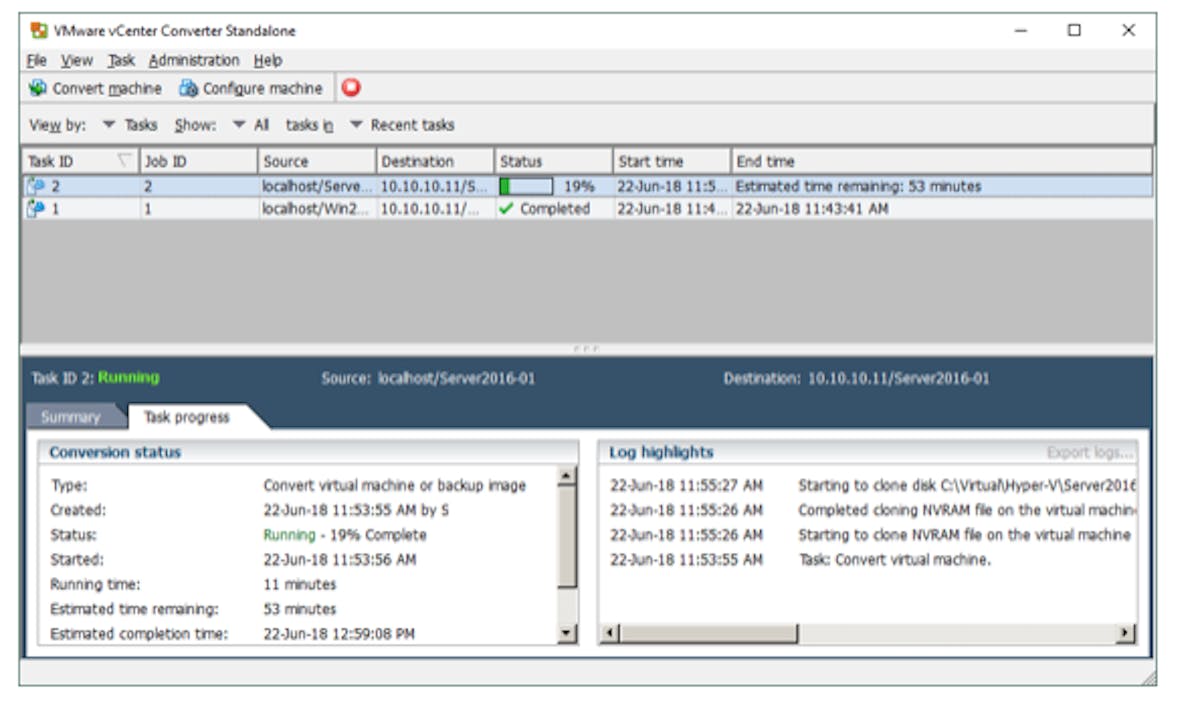Click the 19% progress bar for task 2
1200x723 pixels.
tap(526, 186)
